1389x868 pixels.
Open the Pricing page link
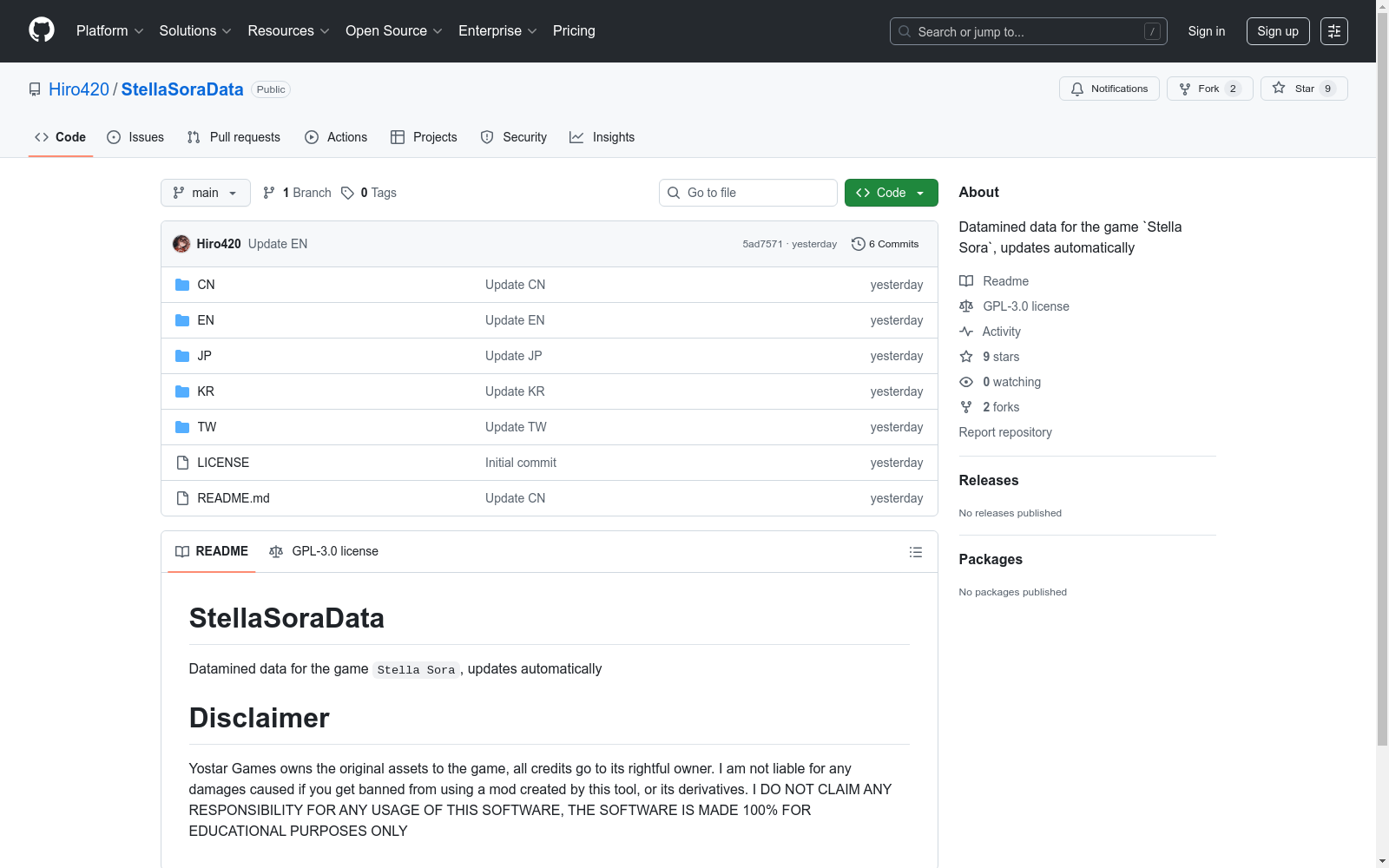point(574,31)
